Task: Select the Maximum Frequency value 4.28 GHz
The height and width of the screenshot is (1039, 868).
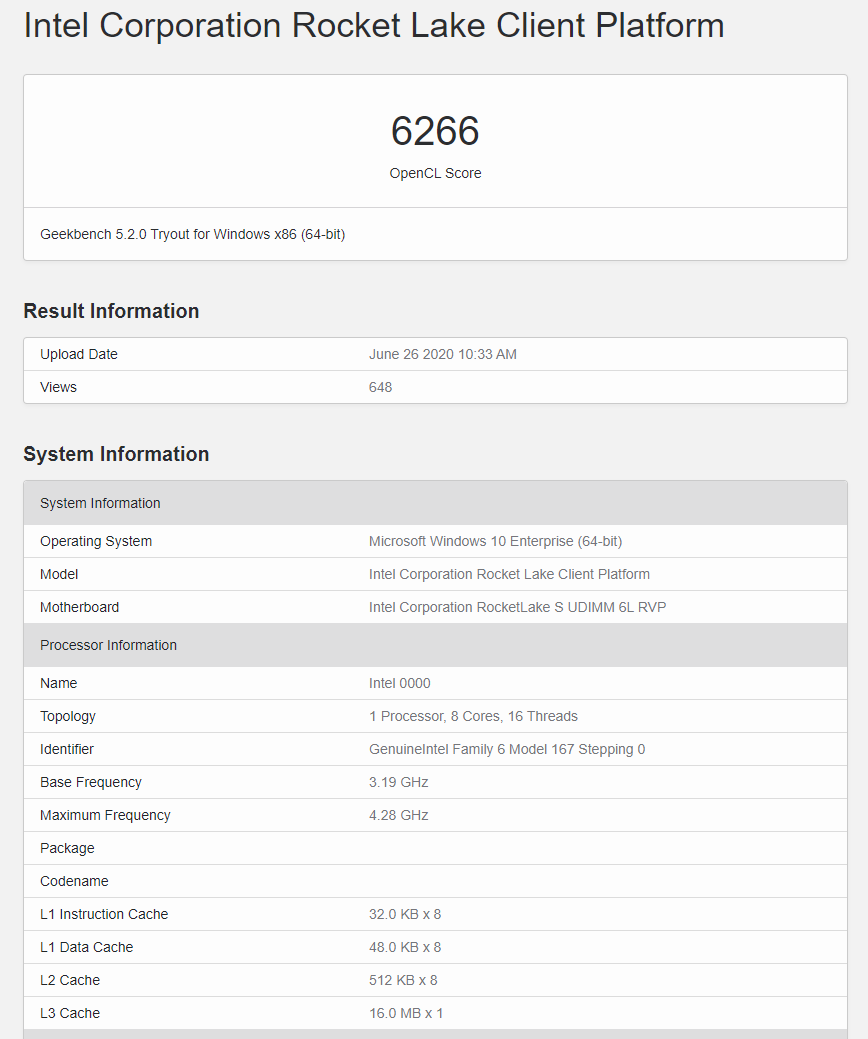Action: click(x=398, y=815)
